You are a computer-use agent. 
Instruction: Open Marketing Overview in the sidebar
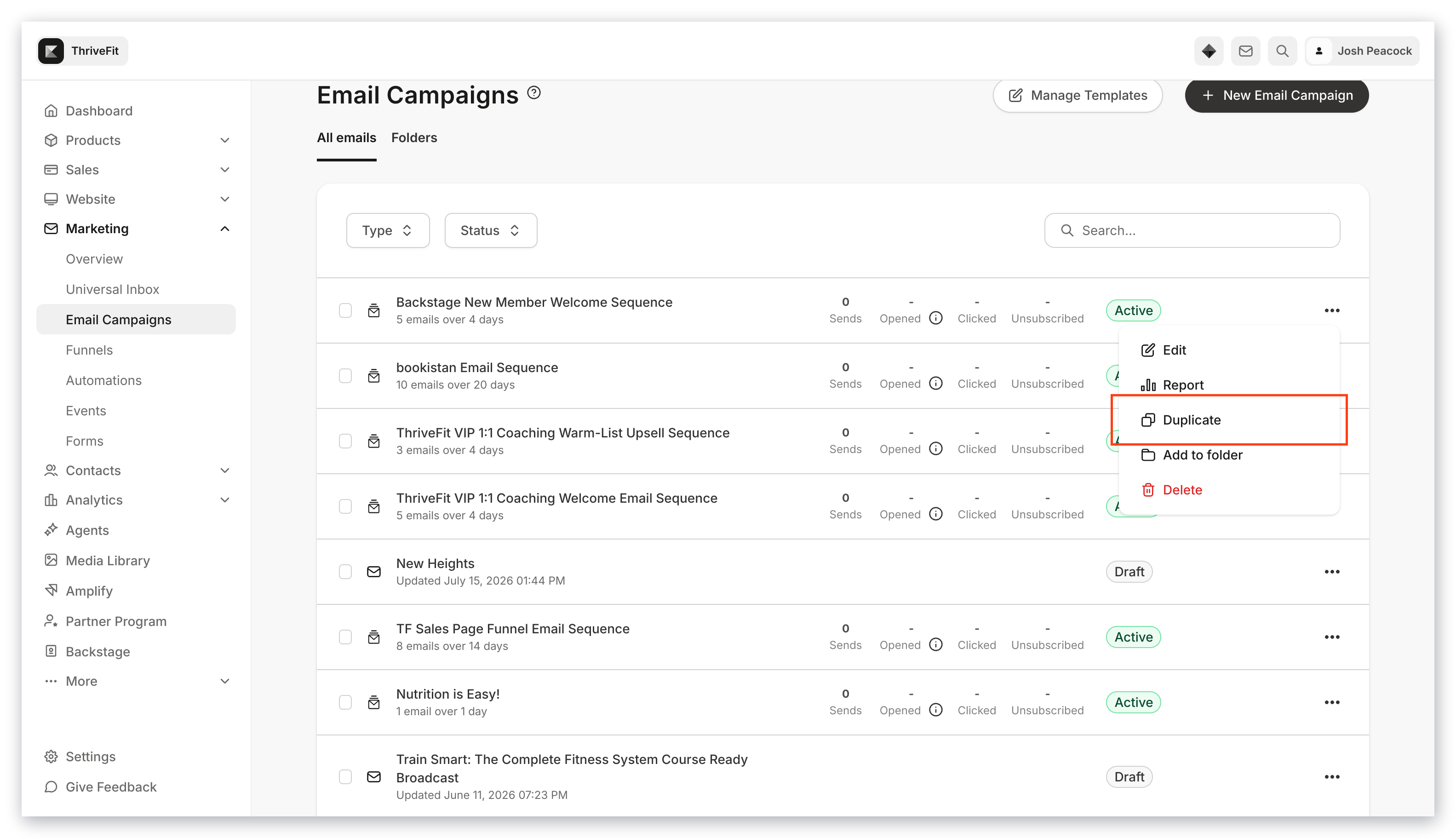pyautogui.click(x=94, y=258)
